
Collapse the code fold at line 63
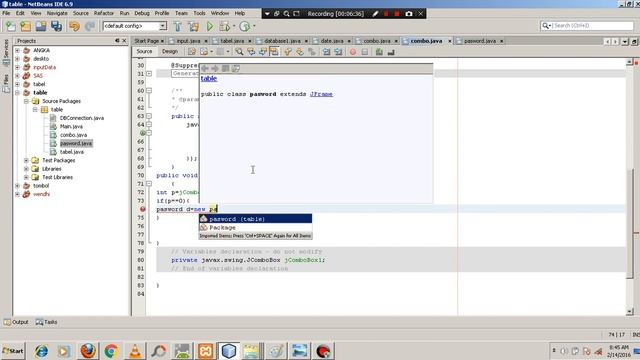(x=149, y=116)
